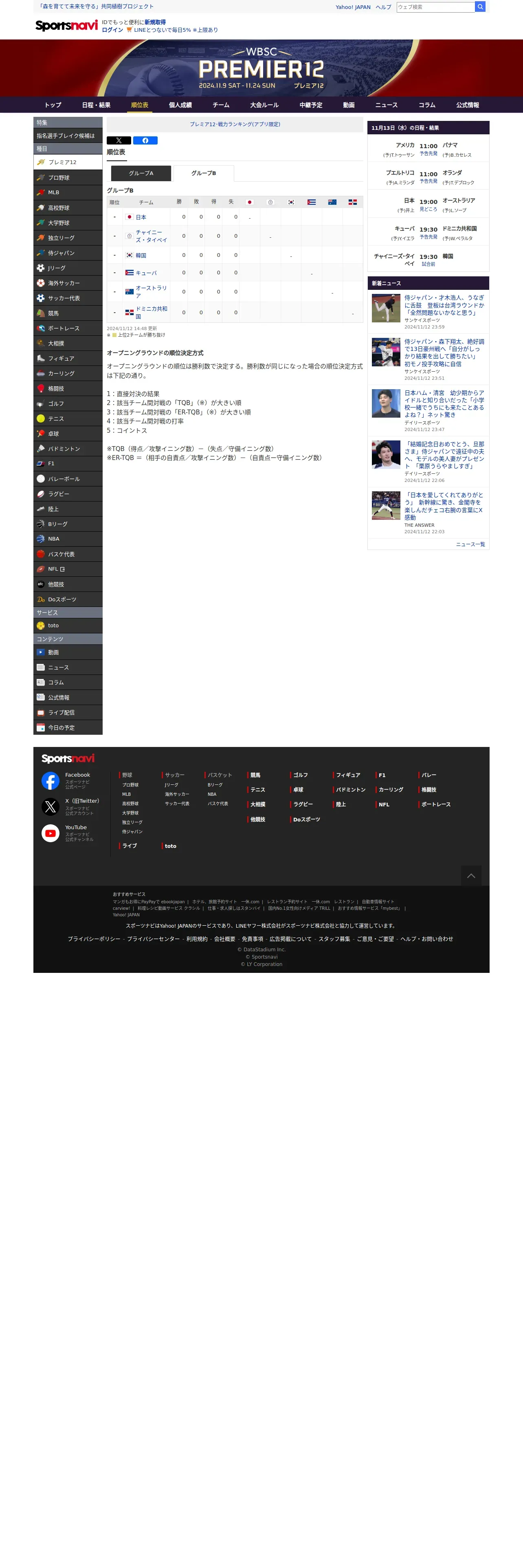Open 競馬 sidebar item
The height and width of the screenshot is (1568, 523).
pyautogui.click(x=68, y=313)
